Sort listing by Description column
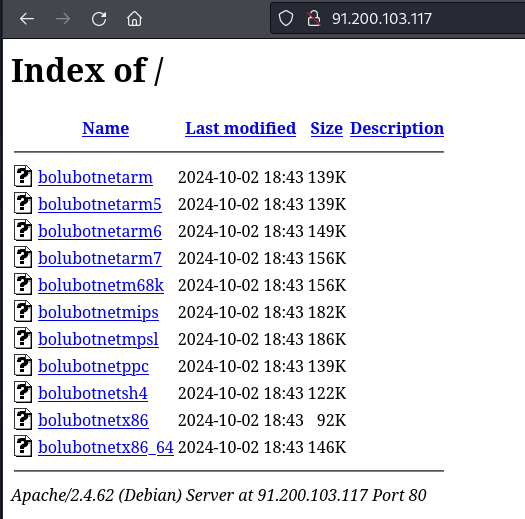This screenshot has height=519, width=525. coord(397,128)
